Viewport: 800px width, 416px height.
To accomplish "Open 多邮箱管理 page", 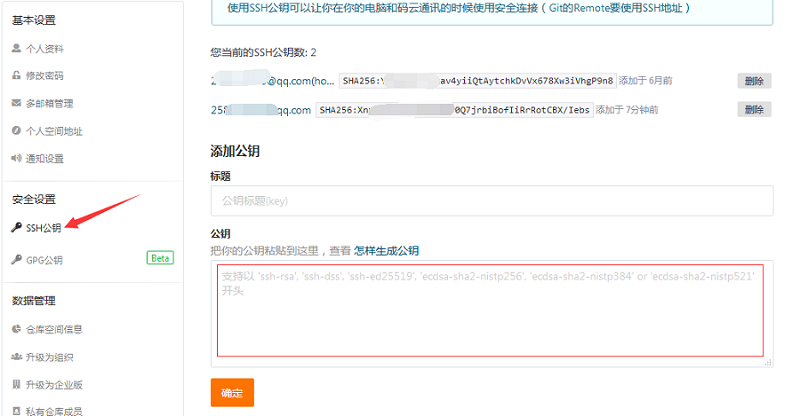I will click(x=49, y=103).
